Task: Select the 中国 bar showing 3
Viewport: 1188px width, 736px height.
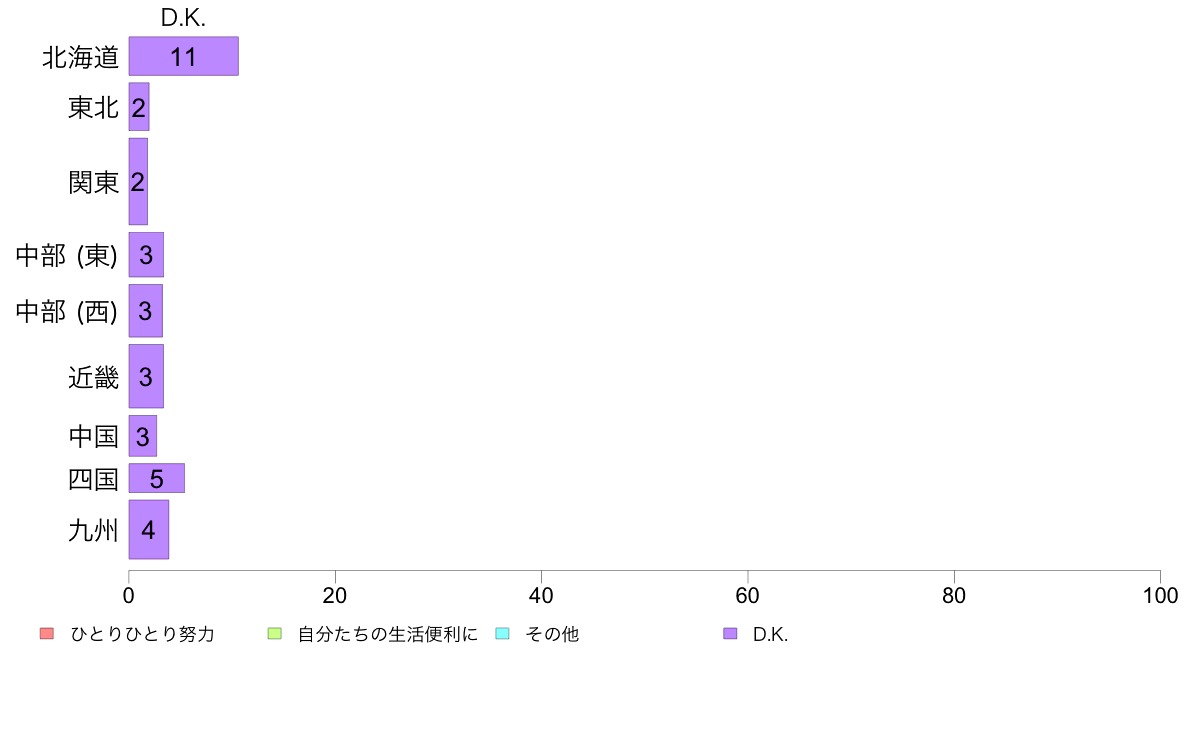Action: point(142,436)
